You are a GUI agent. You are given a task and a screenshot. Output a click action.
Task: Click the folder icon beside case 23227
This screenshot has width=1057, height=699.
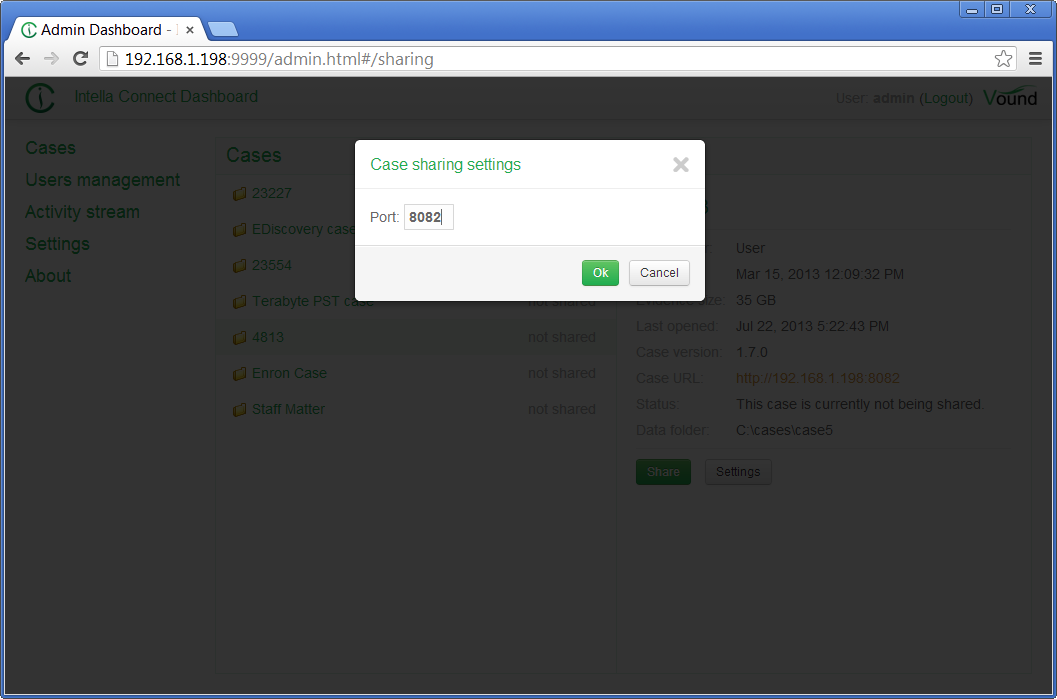pyautogui.click(x=240, y=193)
